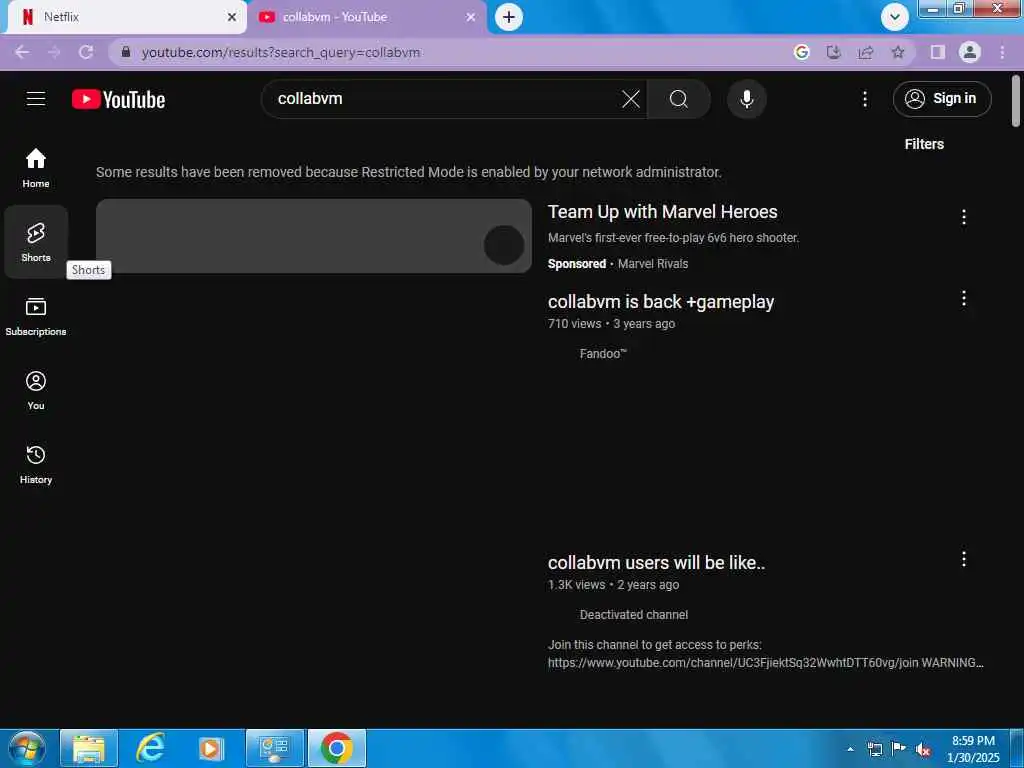The image size is (1024, 768).
Task: Click the YouTube logo
Action: coord(118,99)
